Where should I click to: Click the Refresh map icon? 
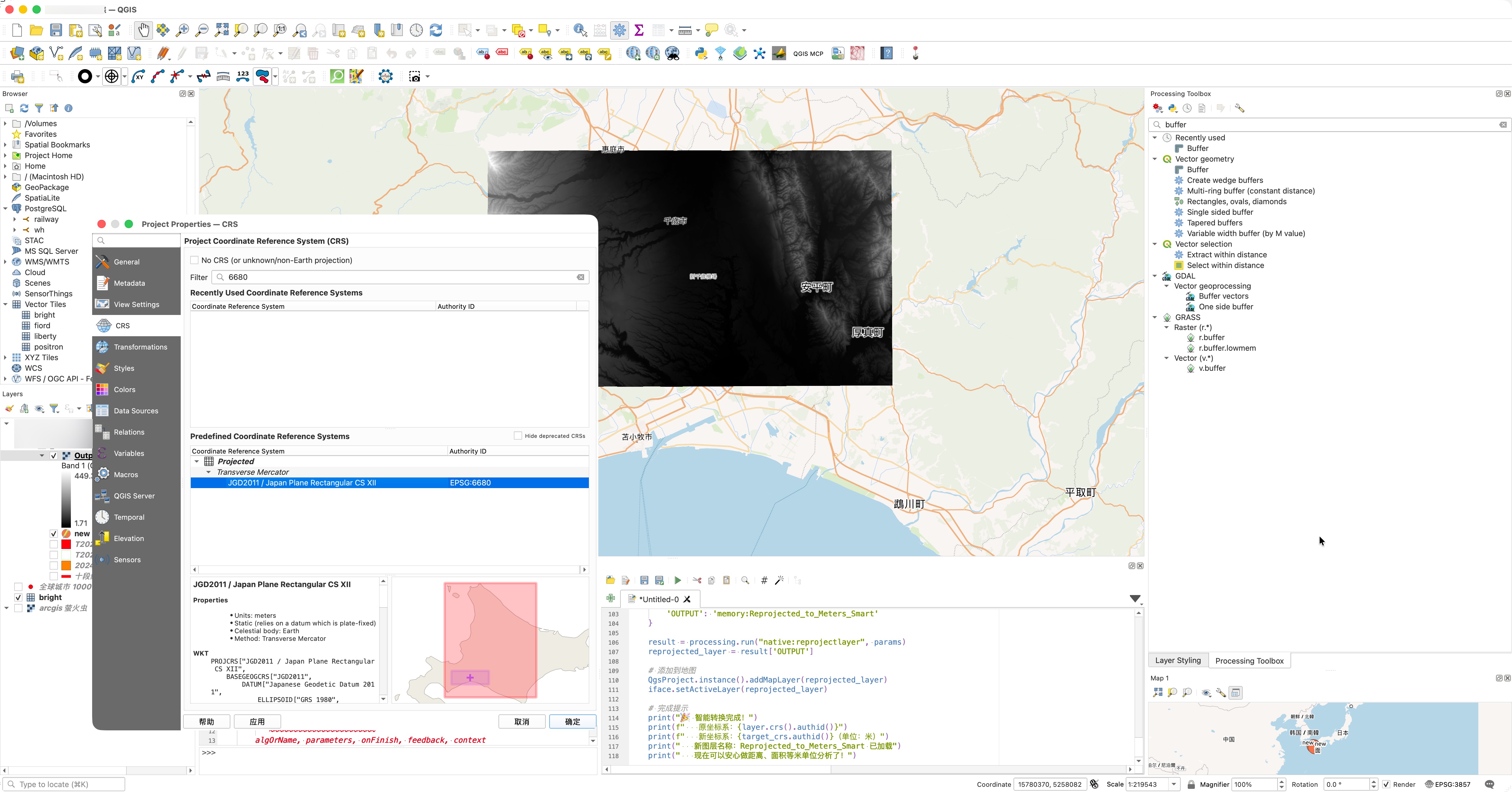(436, 30)
